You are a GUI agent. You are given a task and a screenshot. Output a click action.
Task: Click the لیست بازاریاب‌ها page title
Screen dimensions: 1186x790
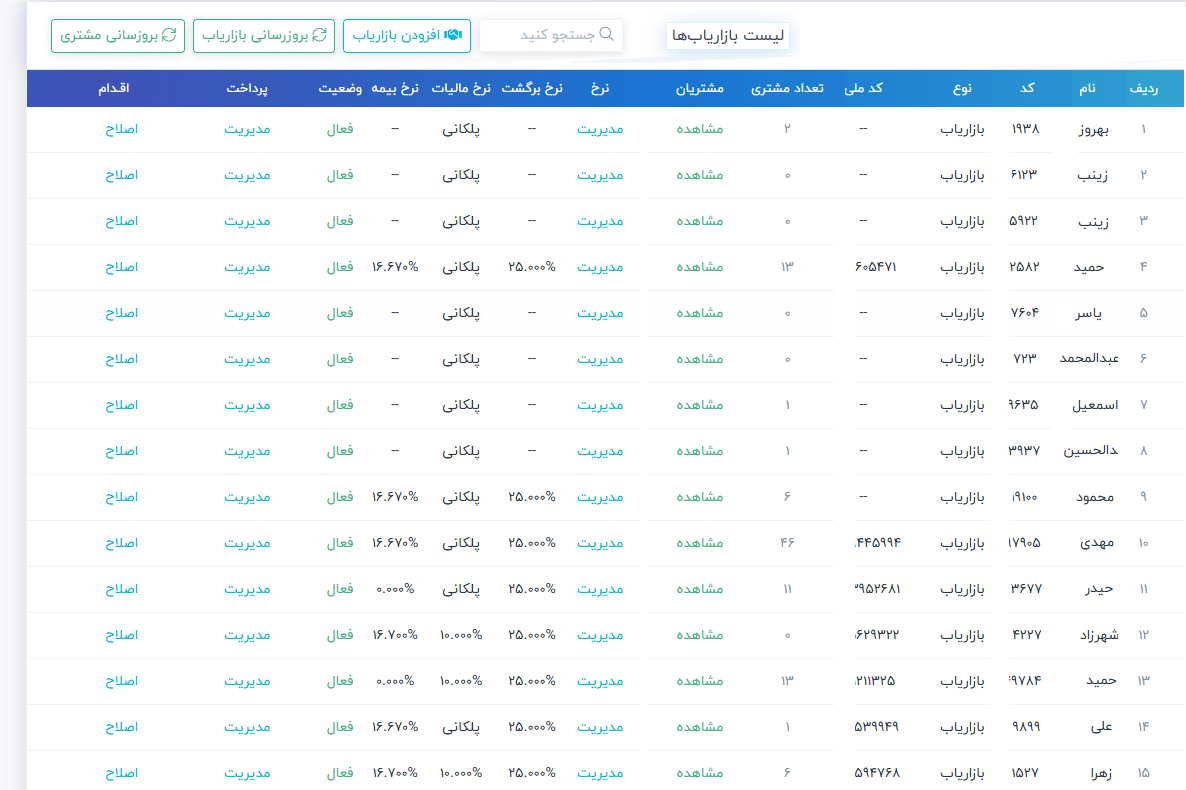727,35
